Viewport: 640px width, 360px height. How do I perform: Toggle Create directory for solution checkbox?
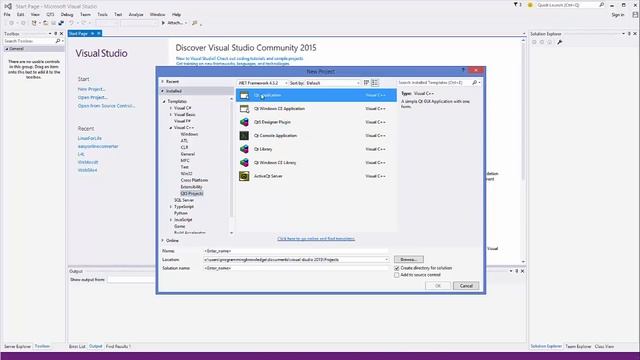[396, 268]
